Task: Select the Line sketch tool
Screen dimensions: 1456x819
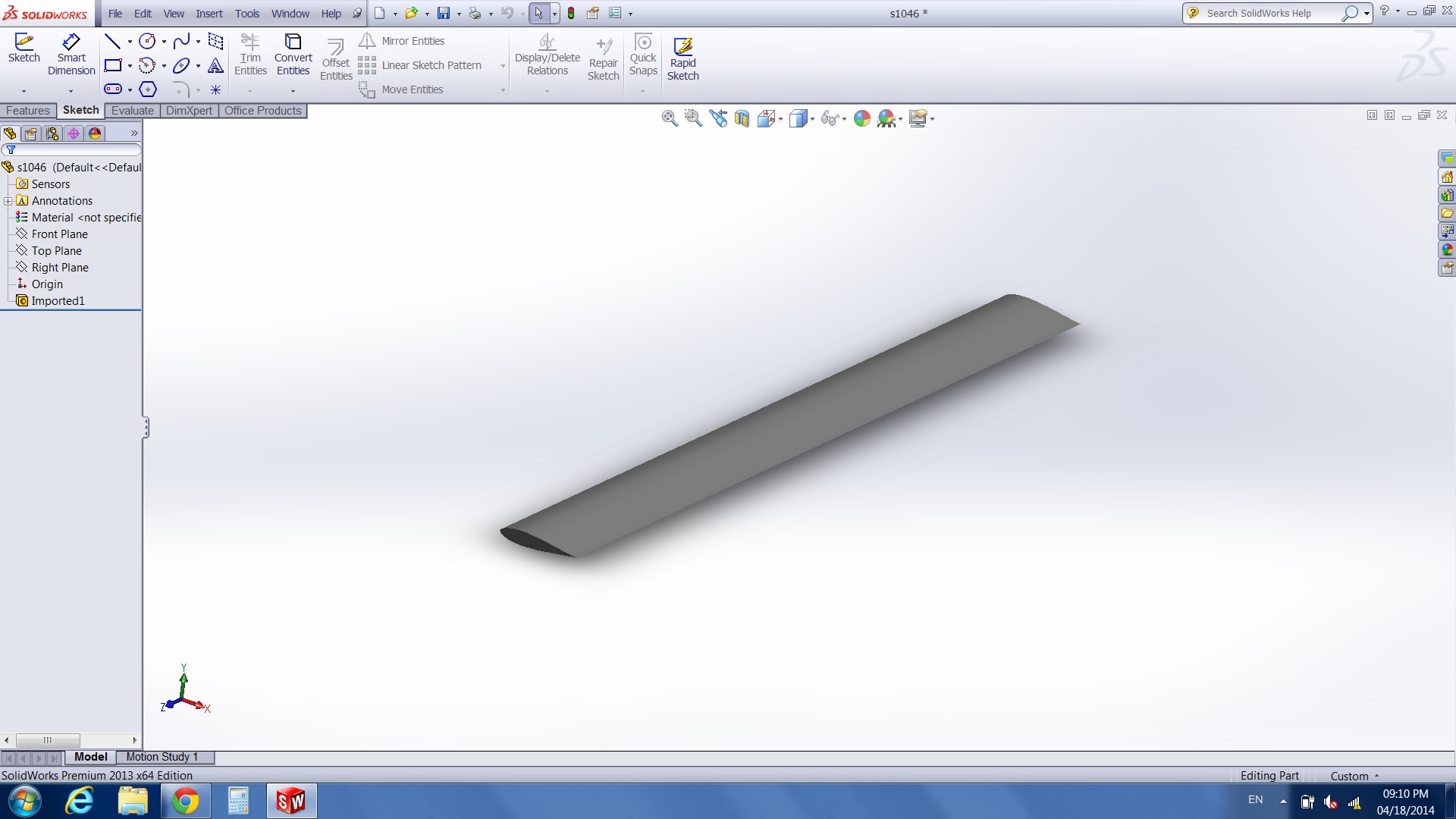Action: pos(112,41)
